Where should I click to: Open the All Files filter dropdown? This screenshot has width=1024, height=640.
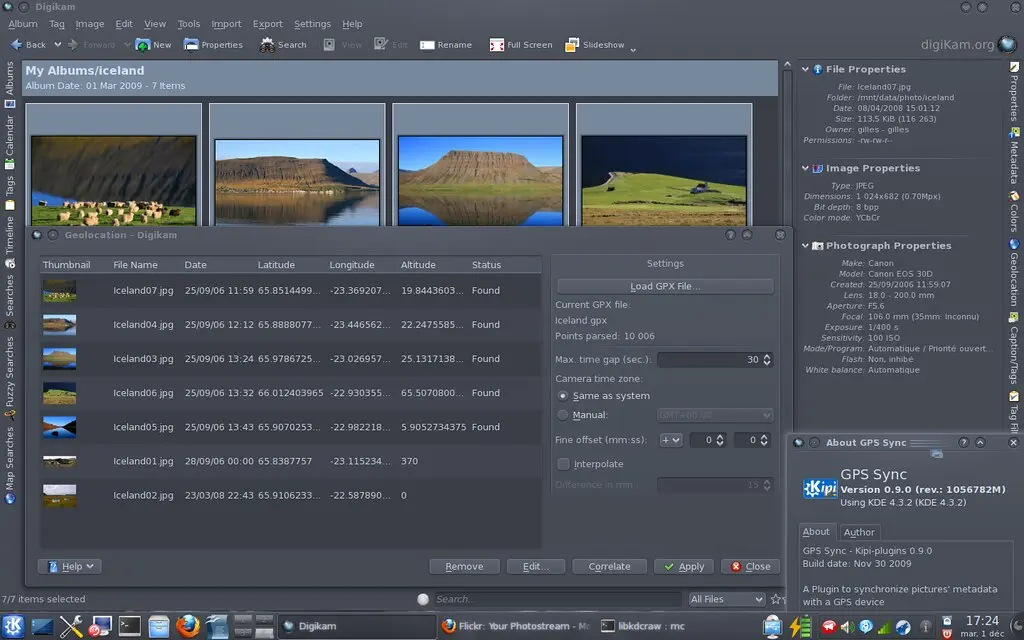[727, 599]
